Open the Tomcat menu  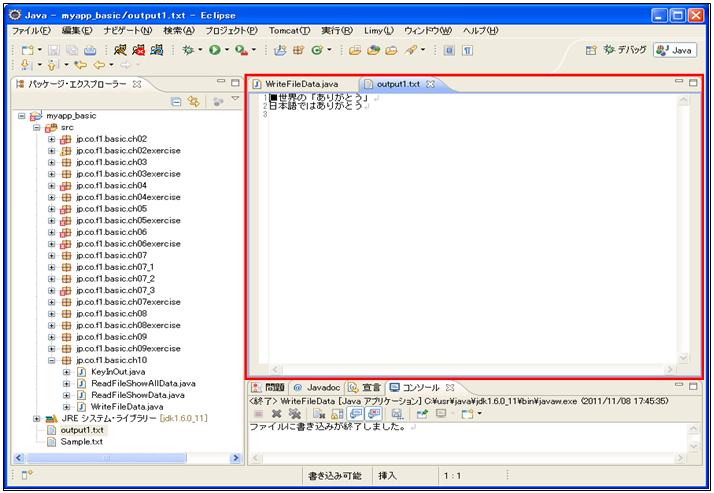point(289,31)
